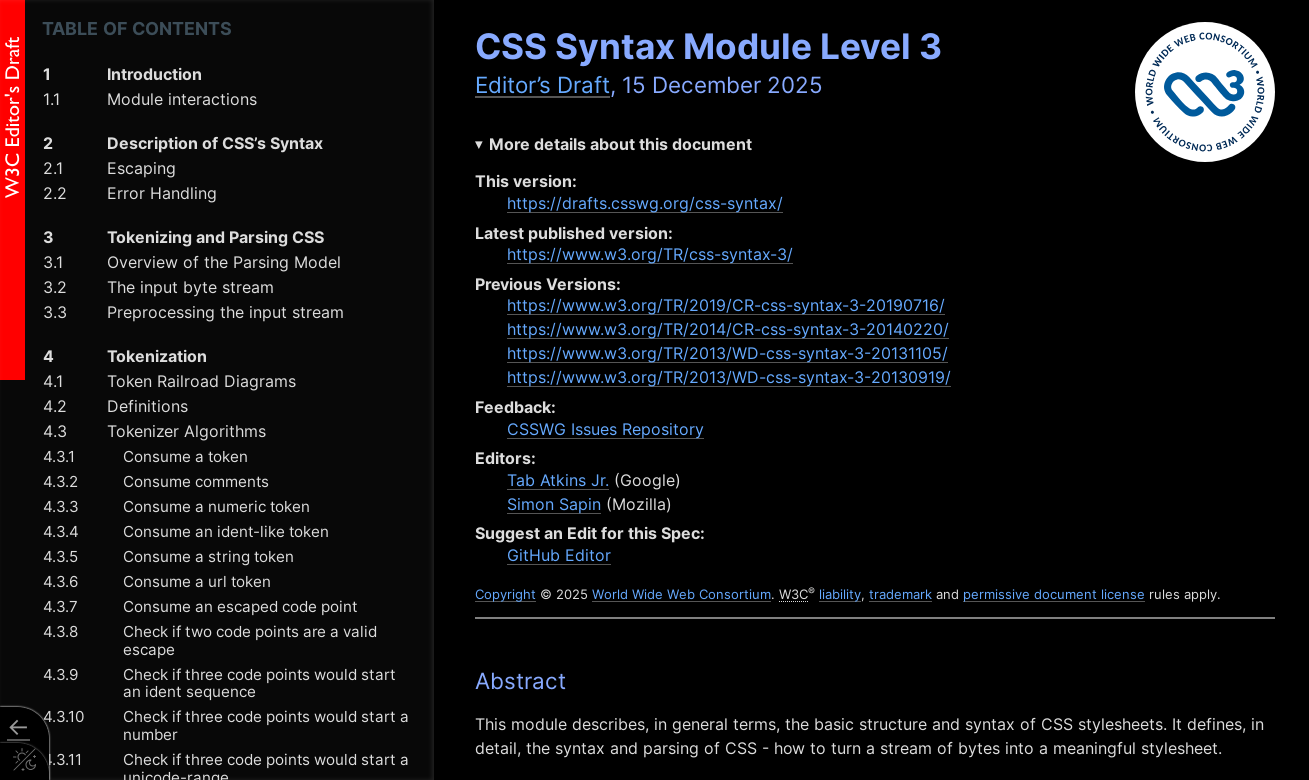Jump to the "Error Handling" section

pyautogui.click(x=161, y=193)
